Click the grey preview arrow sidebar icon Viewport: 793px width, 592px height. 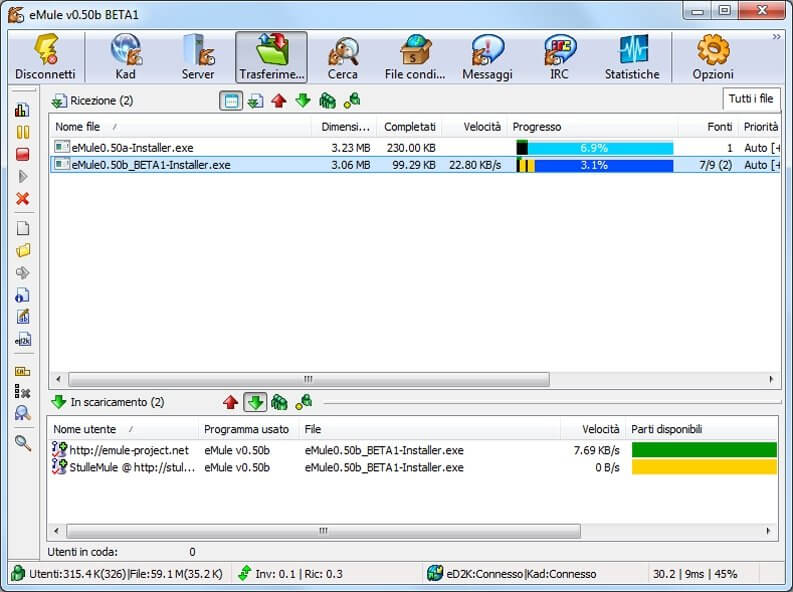point(22,272)
